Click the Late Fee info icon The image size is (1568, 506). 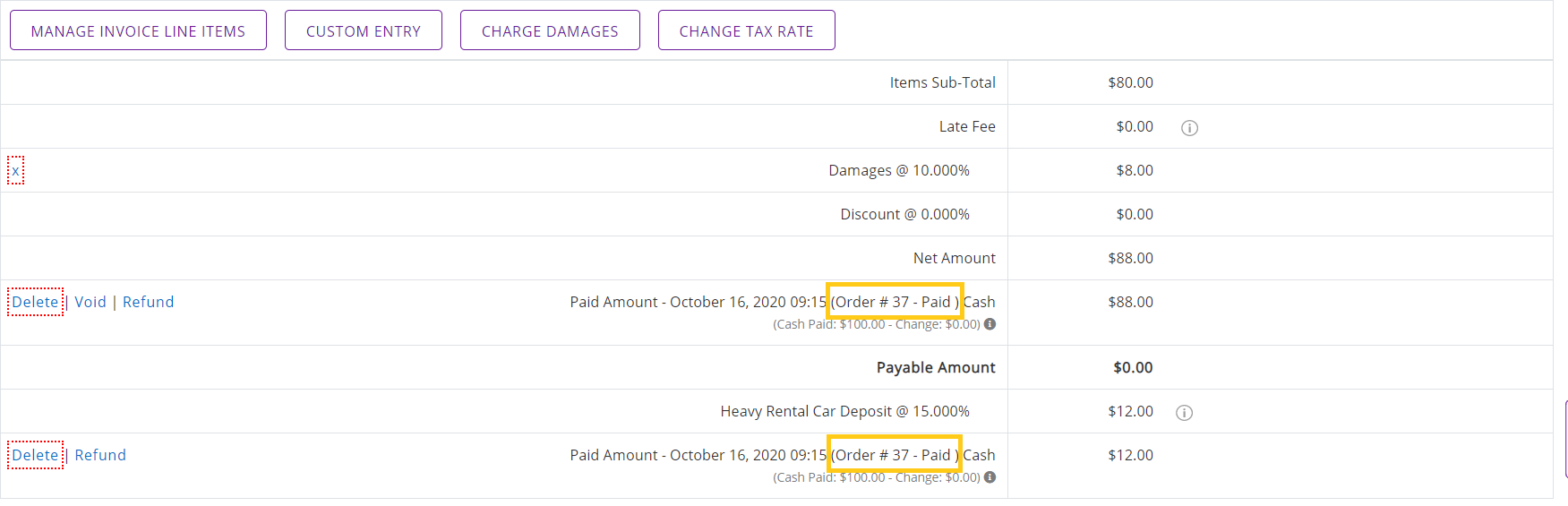click(x=1189, y=128)
